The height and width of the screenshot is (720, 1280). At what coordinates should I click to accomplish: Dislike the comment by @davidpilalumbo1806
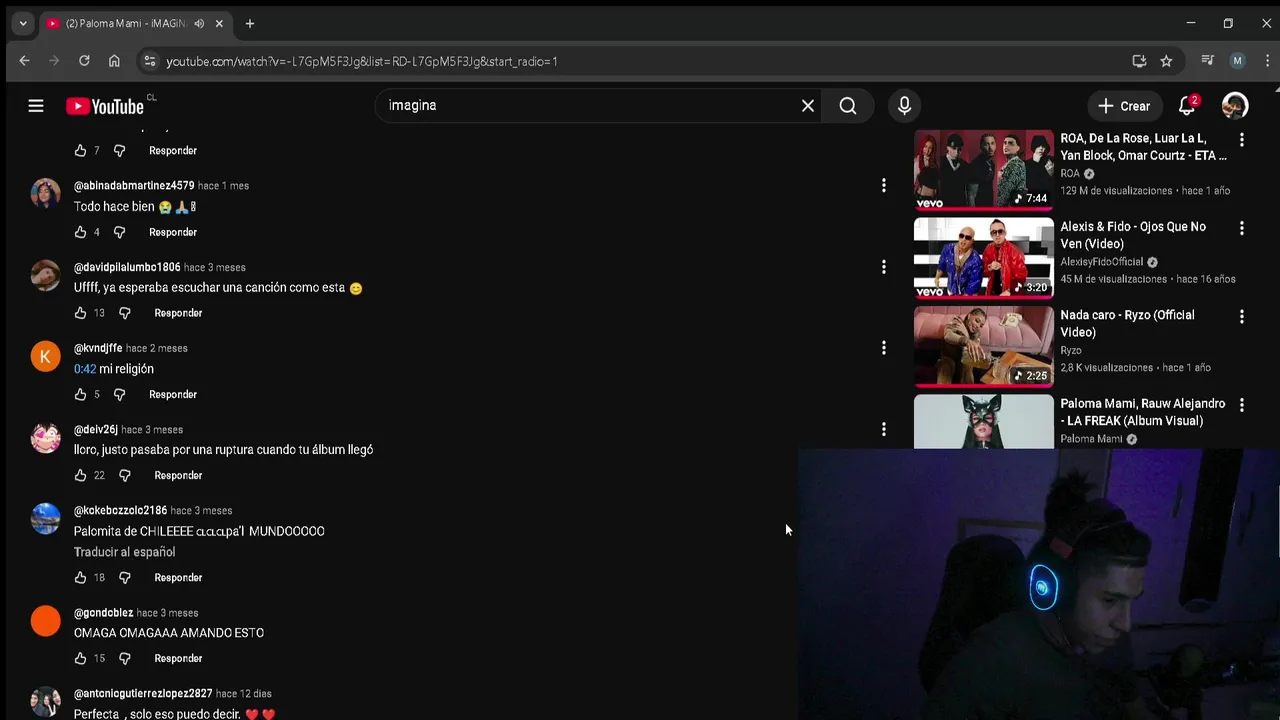124,313
